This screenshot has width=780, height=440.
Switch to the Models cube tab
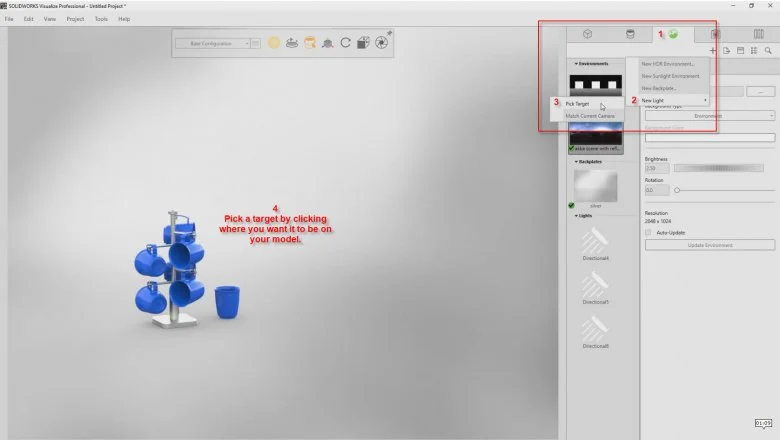[x=587, y=34]
